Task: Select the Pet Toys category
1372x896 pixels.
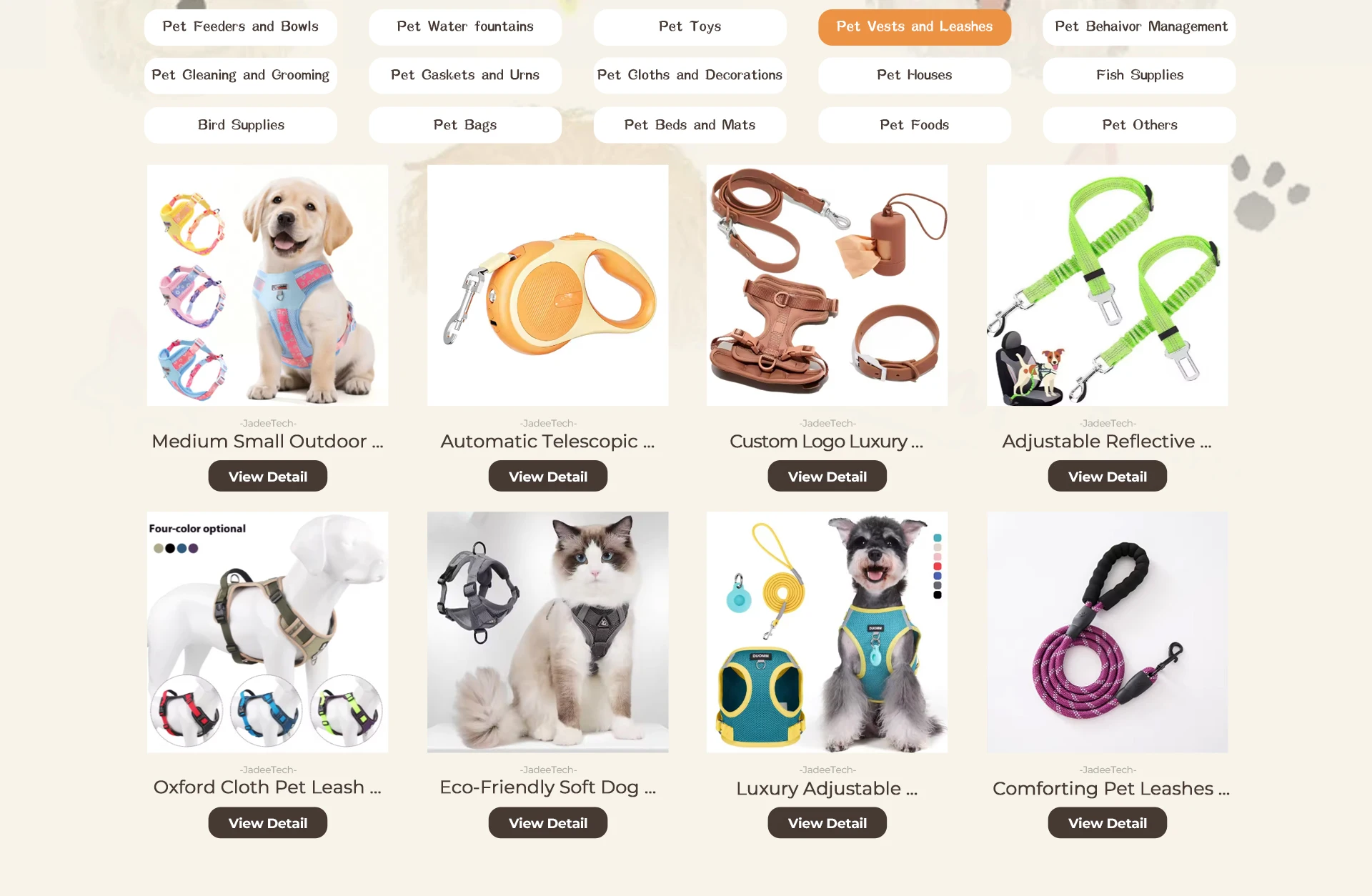Action: [690, 27]
